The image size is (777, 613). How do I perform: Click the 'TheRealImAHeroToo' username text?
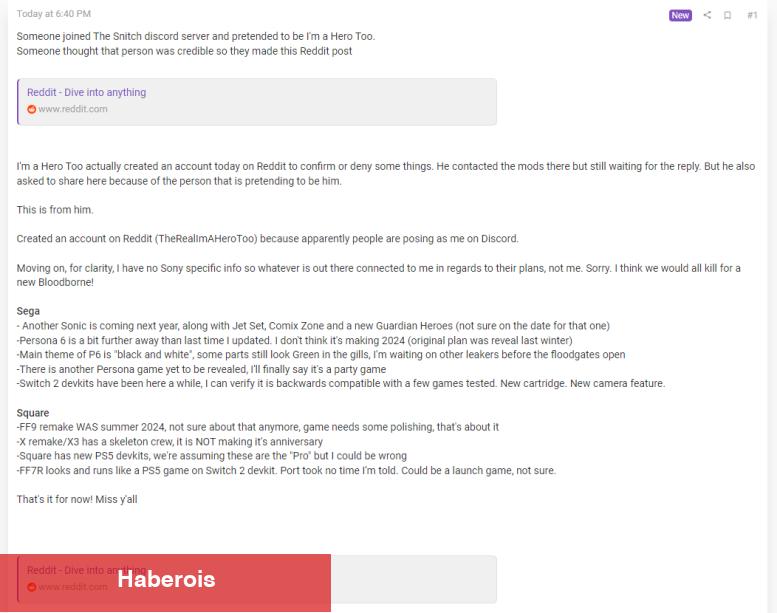coord(206,238)
